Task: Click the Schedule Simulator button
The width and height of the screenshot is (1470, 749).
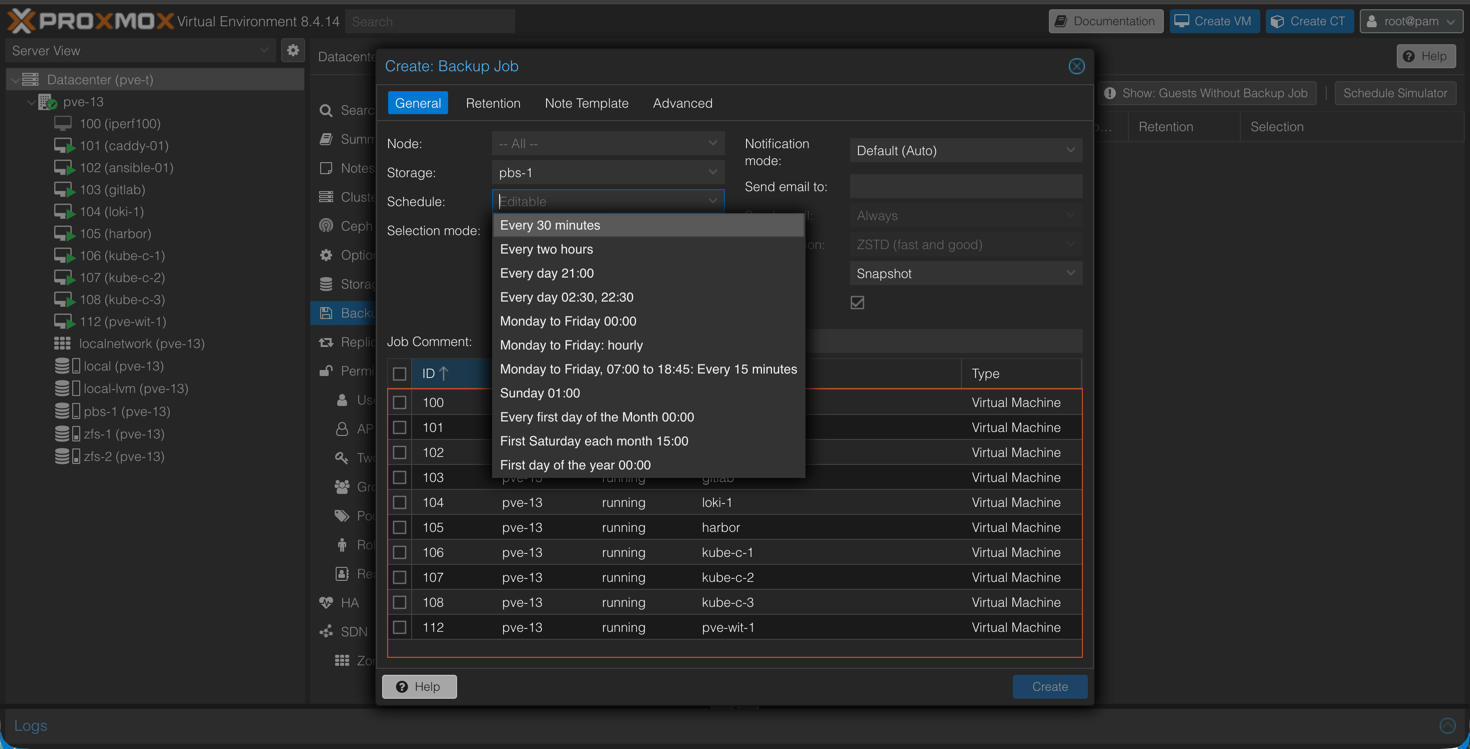Action: 1395,93
